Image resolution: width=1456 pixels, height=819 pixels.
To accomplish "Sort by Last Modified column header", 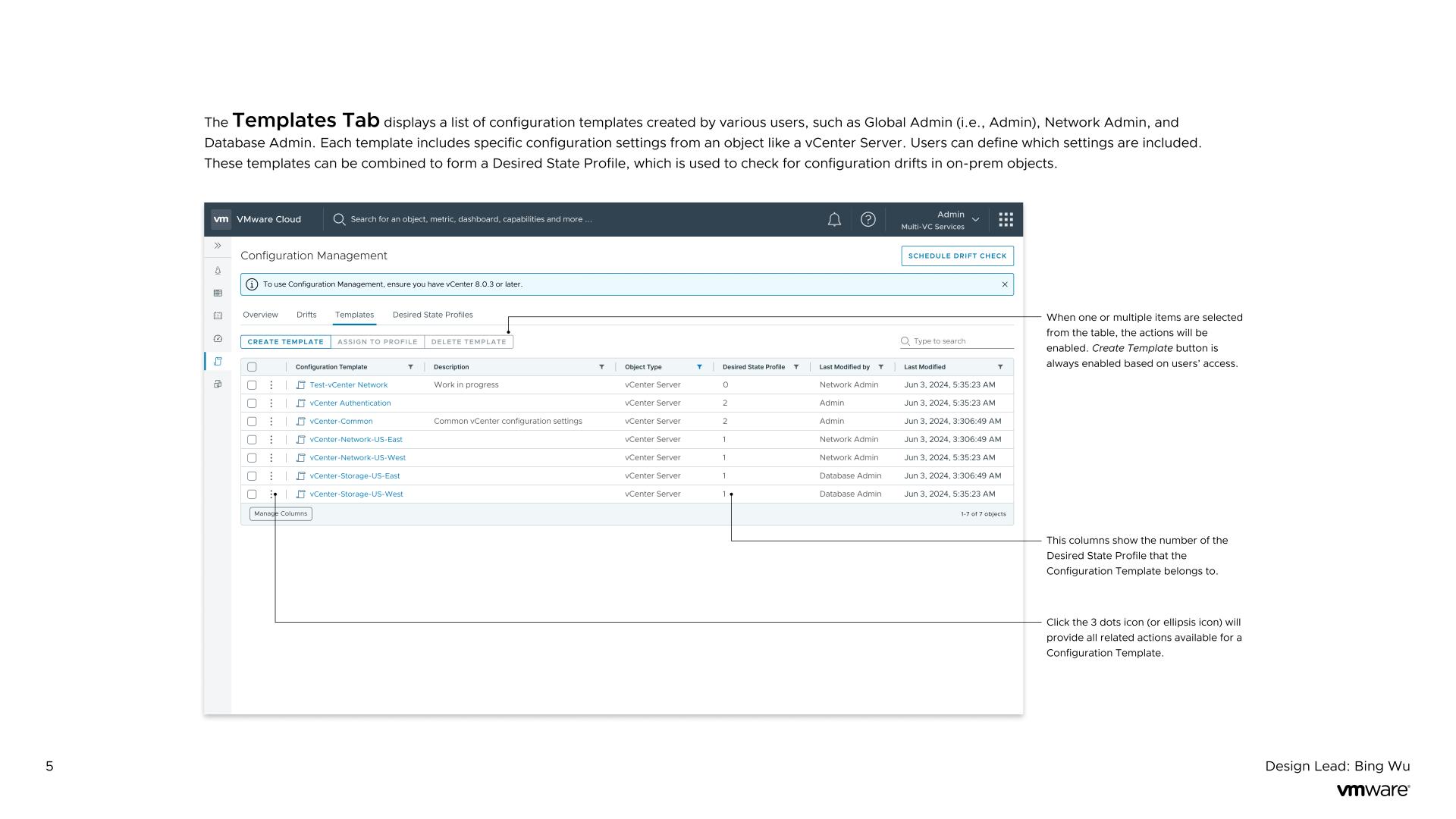I will 924,367.
